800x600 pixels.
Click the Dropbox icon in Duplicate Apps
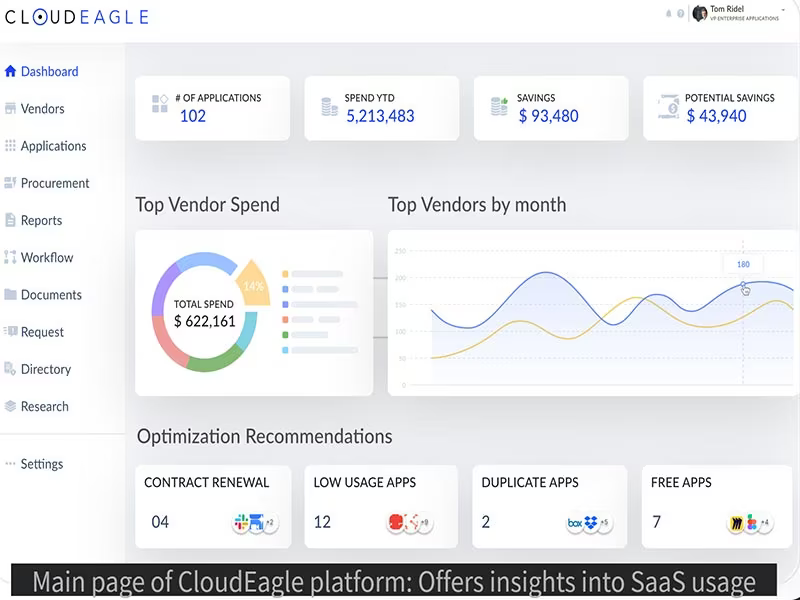point(590,523)
